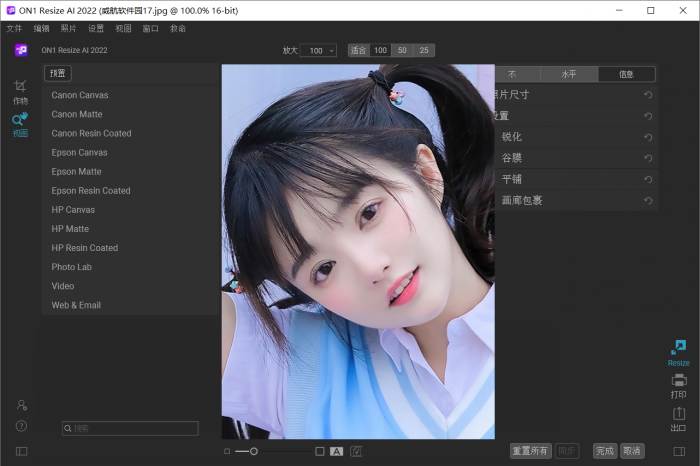The height and width of the screenshot is (466, 700).
Task: Select the Epson Resin Coated preset
Action: click(x=91, y=191)
